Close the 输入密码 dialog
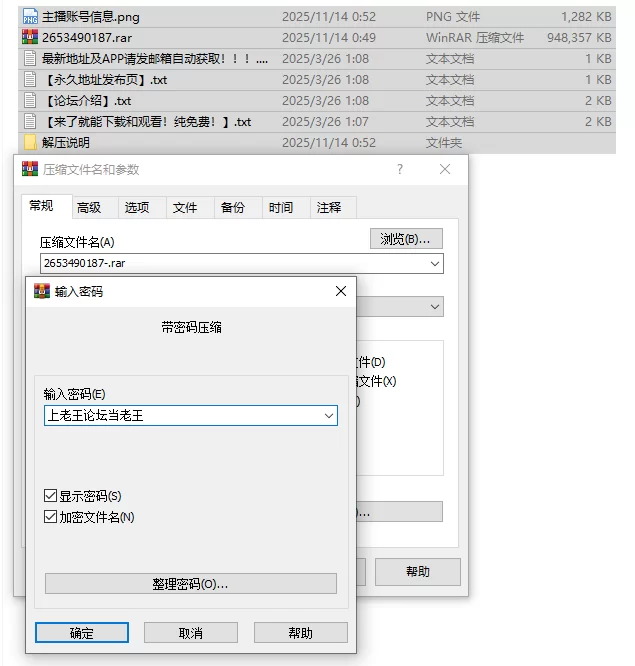 [341, 291]
